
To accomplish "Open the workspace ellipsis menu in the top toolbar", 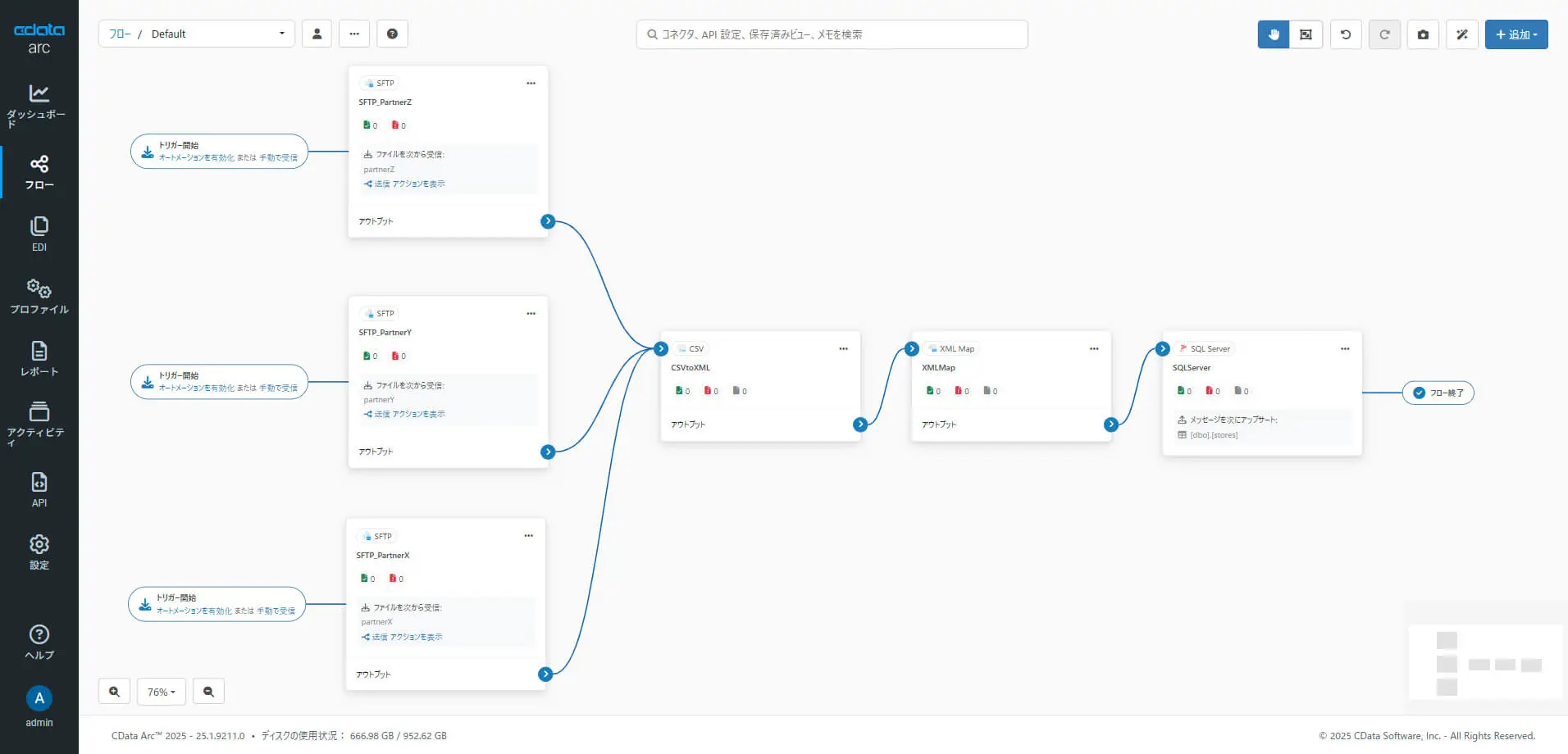I will 354,34.
